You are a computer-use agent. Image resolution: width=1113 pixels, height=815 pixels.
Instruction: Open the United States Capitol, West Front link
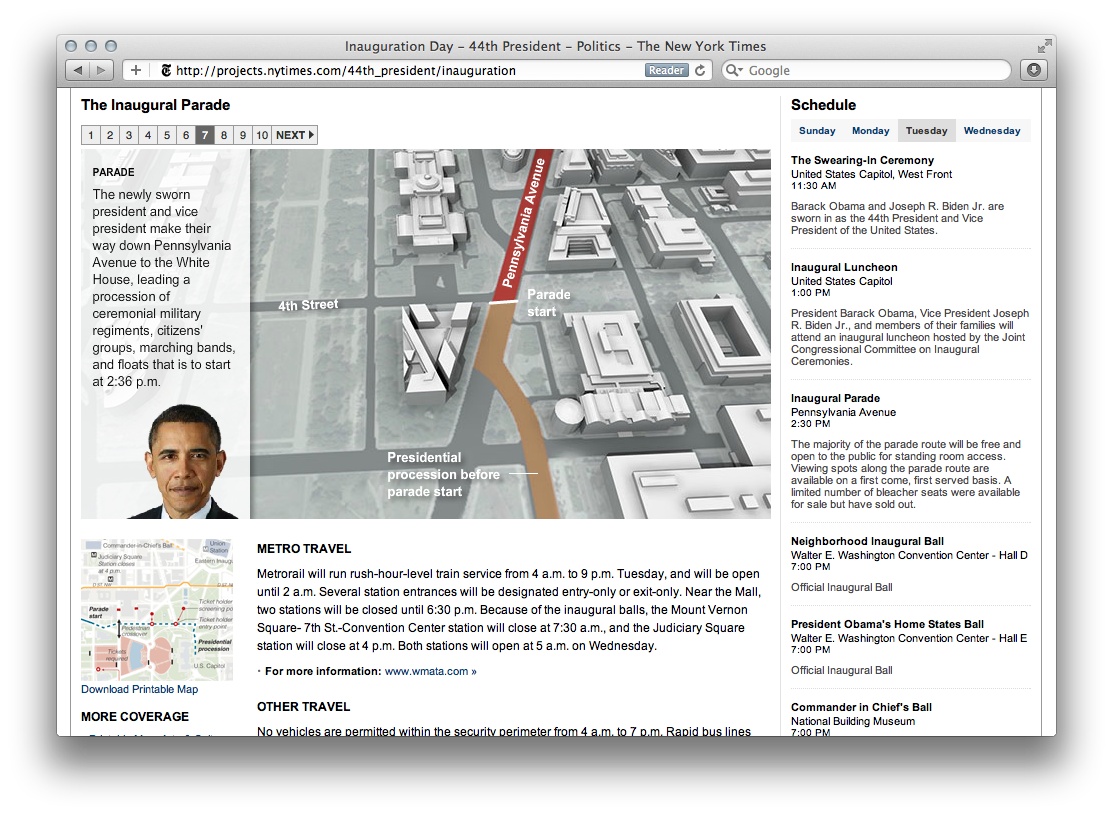point(869,174)
